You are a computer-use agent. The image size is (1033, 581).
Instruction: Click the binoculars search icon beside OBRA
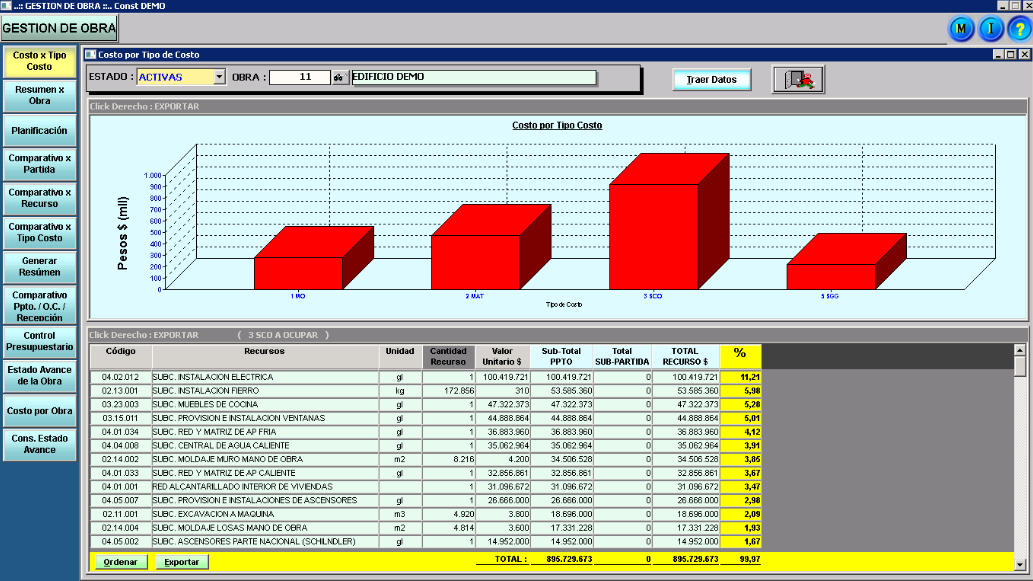click(339, 77)
